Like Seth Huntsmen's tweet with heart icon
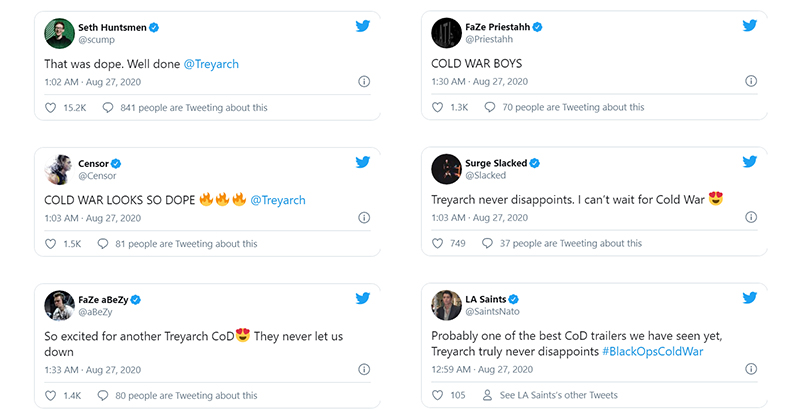The height and width of the screenshot is (420, 800). pos(51,107)
